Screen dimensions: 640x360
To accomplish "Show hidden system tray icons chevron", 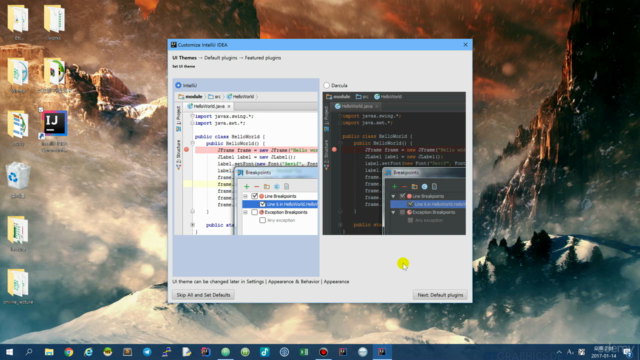I will pos(559,352).
